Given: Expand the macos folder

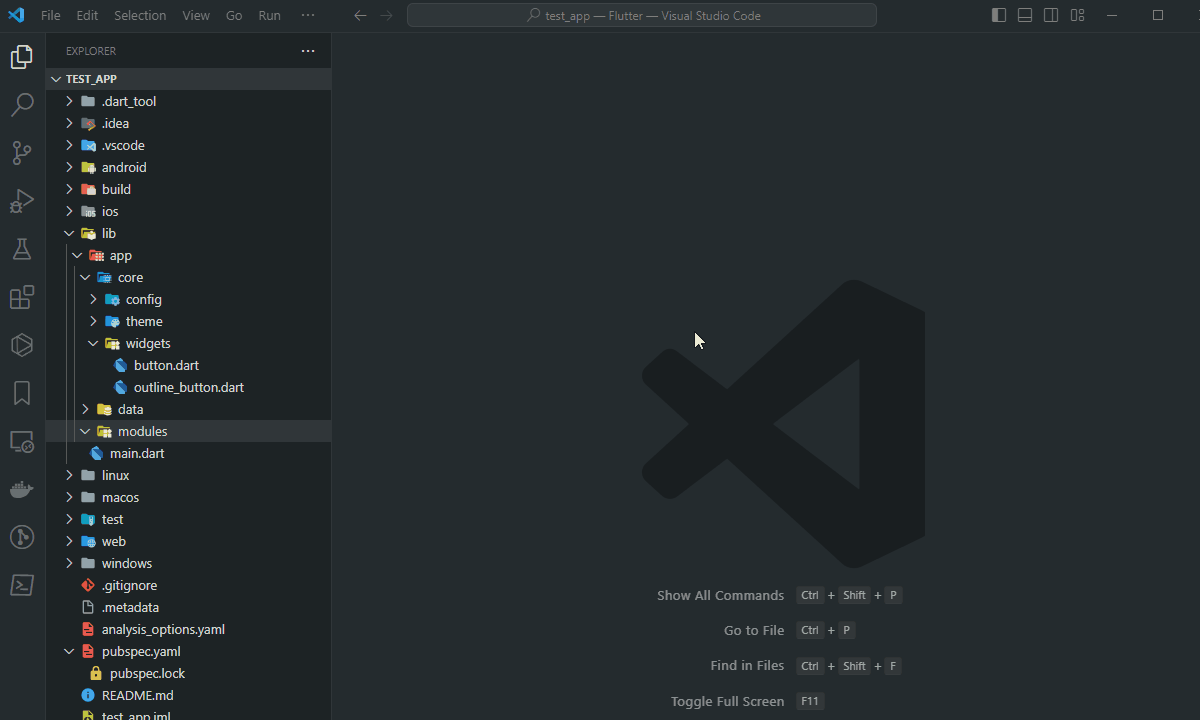Looking at the screenshot, I should 189,497.
